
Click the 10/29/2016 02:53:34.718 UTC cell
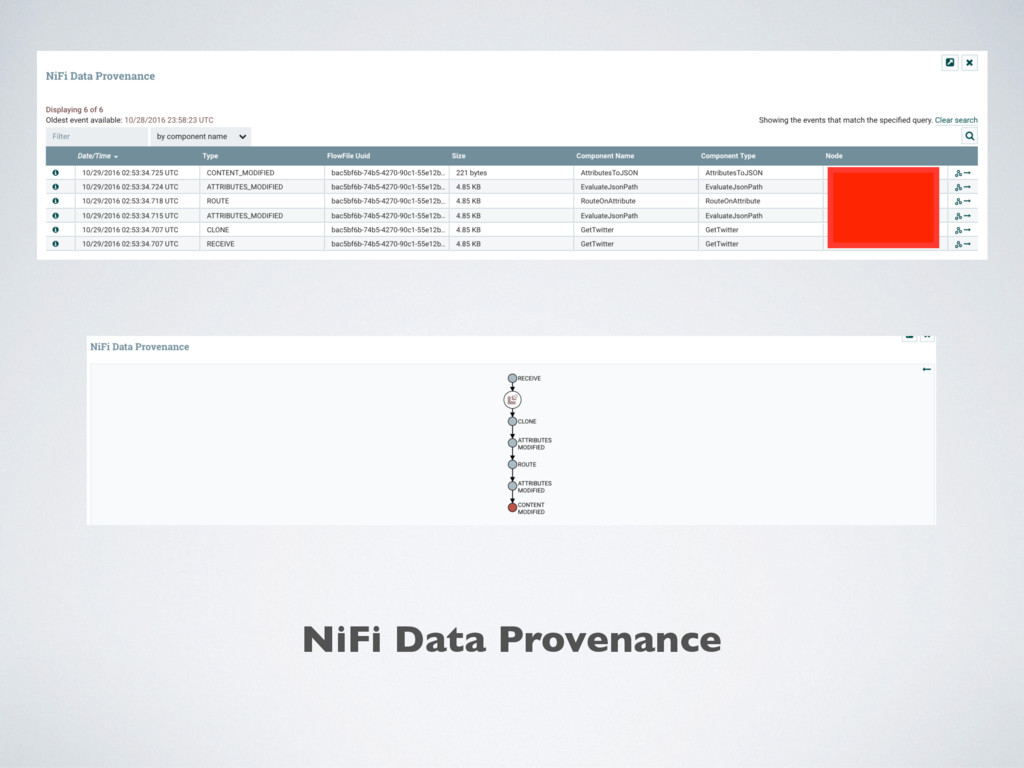(x=130, y=201)
